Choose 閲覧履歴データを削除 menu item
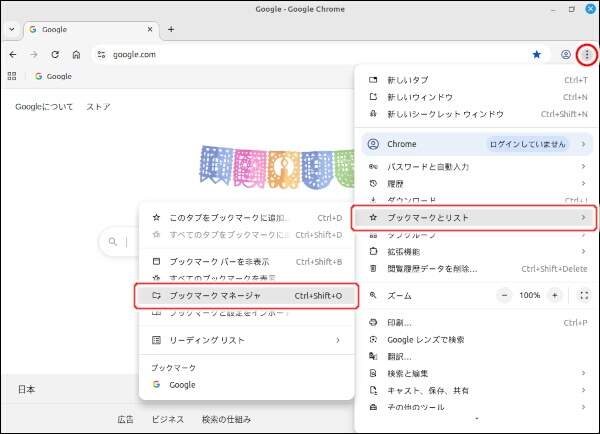 click(x=478, y=269)
